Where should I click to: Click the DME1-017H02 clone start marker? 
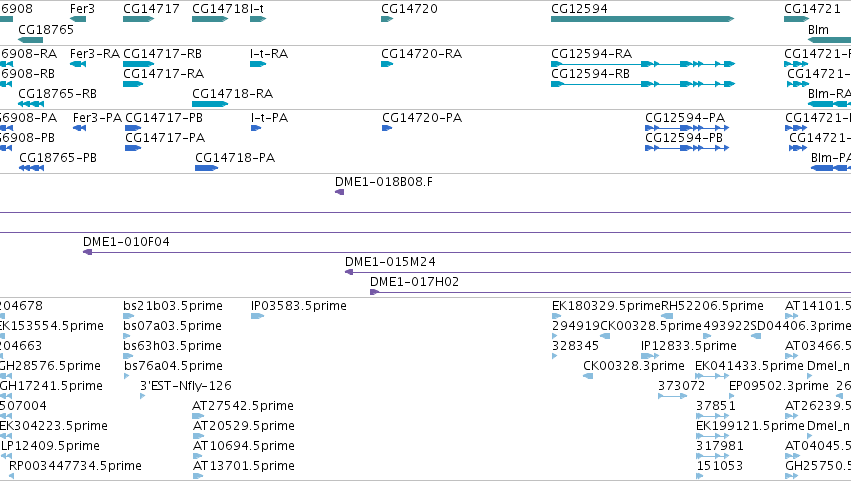coord(374,292)
